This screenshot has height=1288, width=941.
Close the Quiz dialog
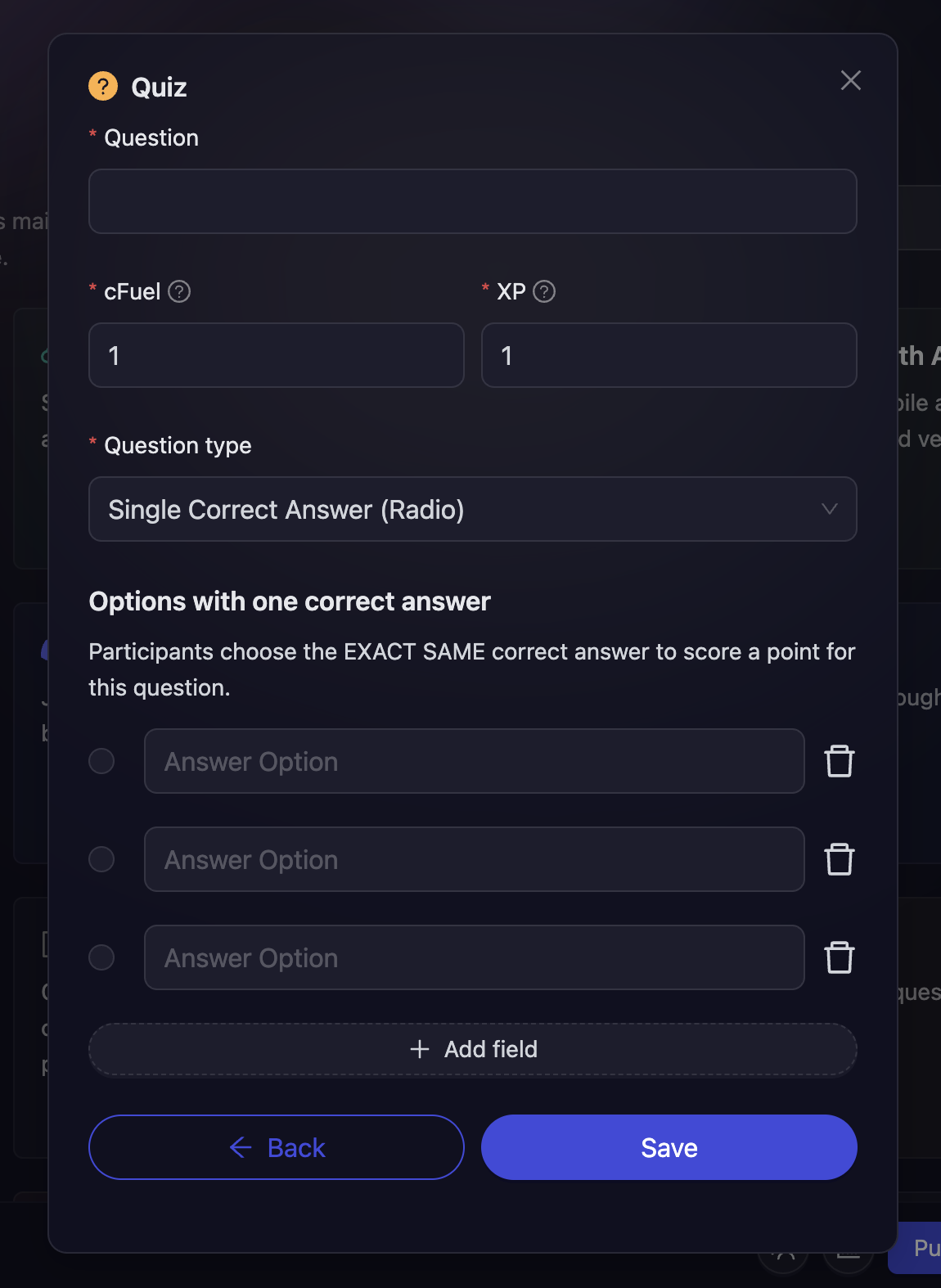click(x=851, y=80)
